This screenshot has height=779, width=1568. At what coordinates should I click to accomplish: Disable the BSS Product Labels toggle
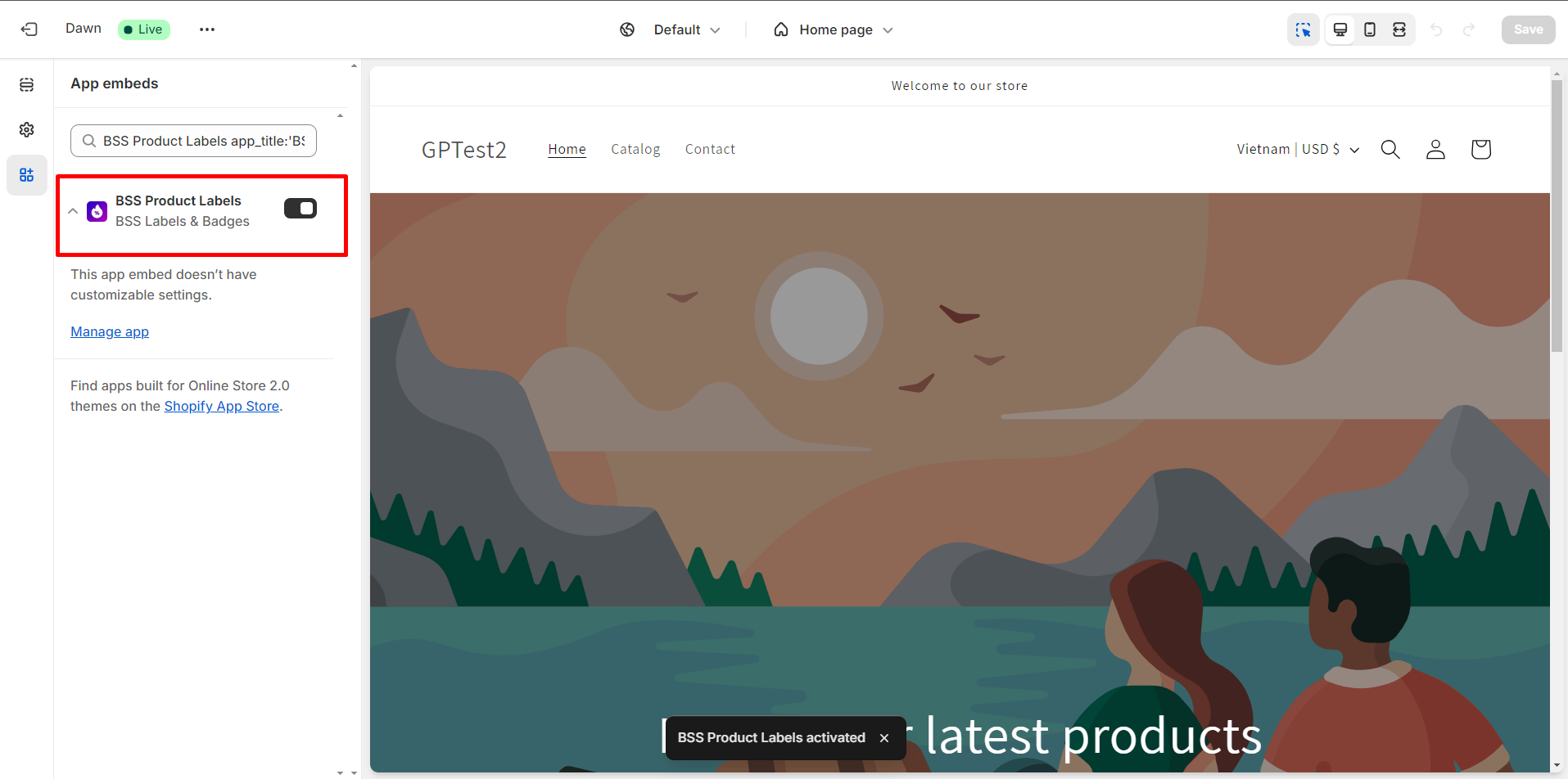(x=300, y=208)
